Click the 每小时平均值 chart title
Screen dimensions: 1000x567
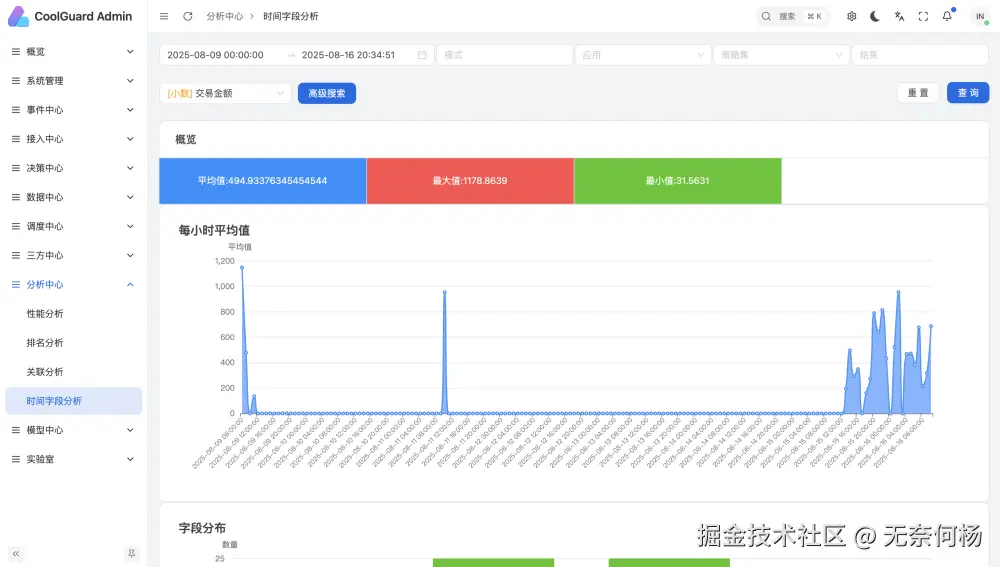click(x=214, y=230)
